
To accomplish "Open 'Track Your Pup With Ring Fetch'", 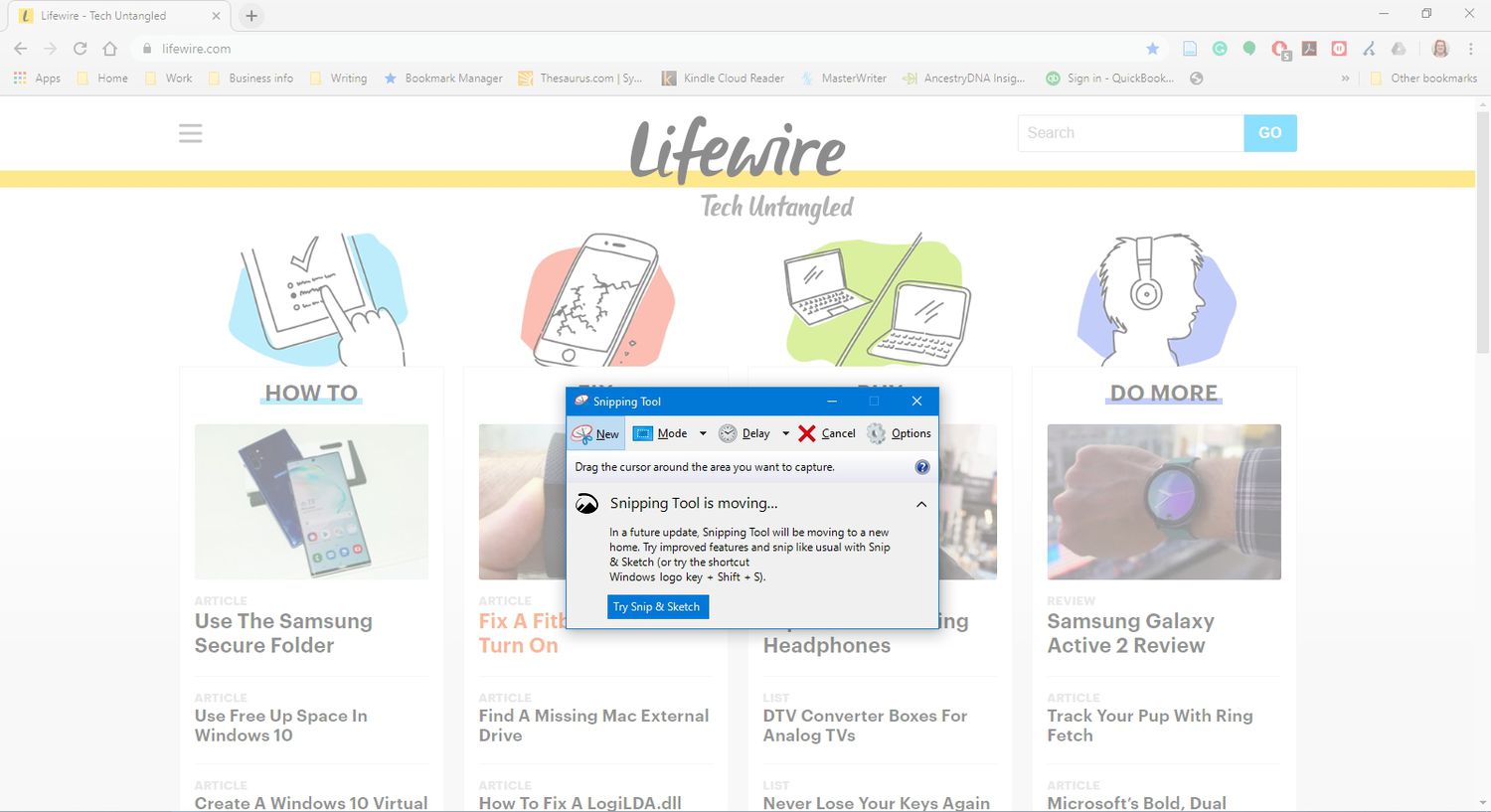I will (1150, 726).
